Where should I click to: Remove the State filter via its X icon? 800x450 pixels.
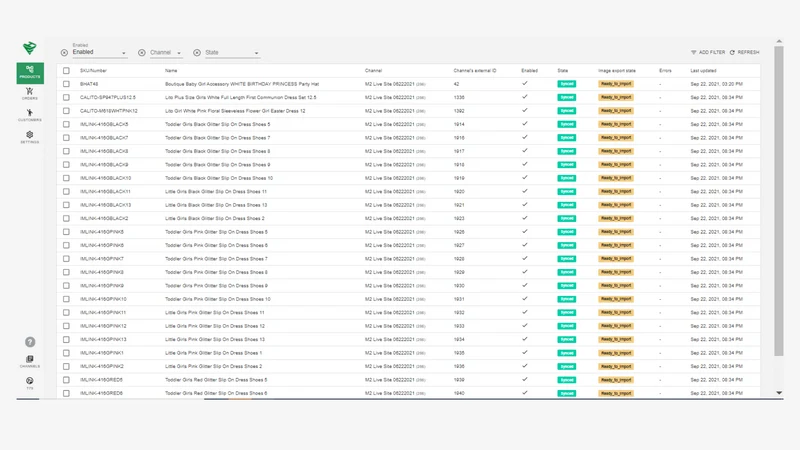tap(197, 53)
